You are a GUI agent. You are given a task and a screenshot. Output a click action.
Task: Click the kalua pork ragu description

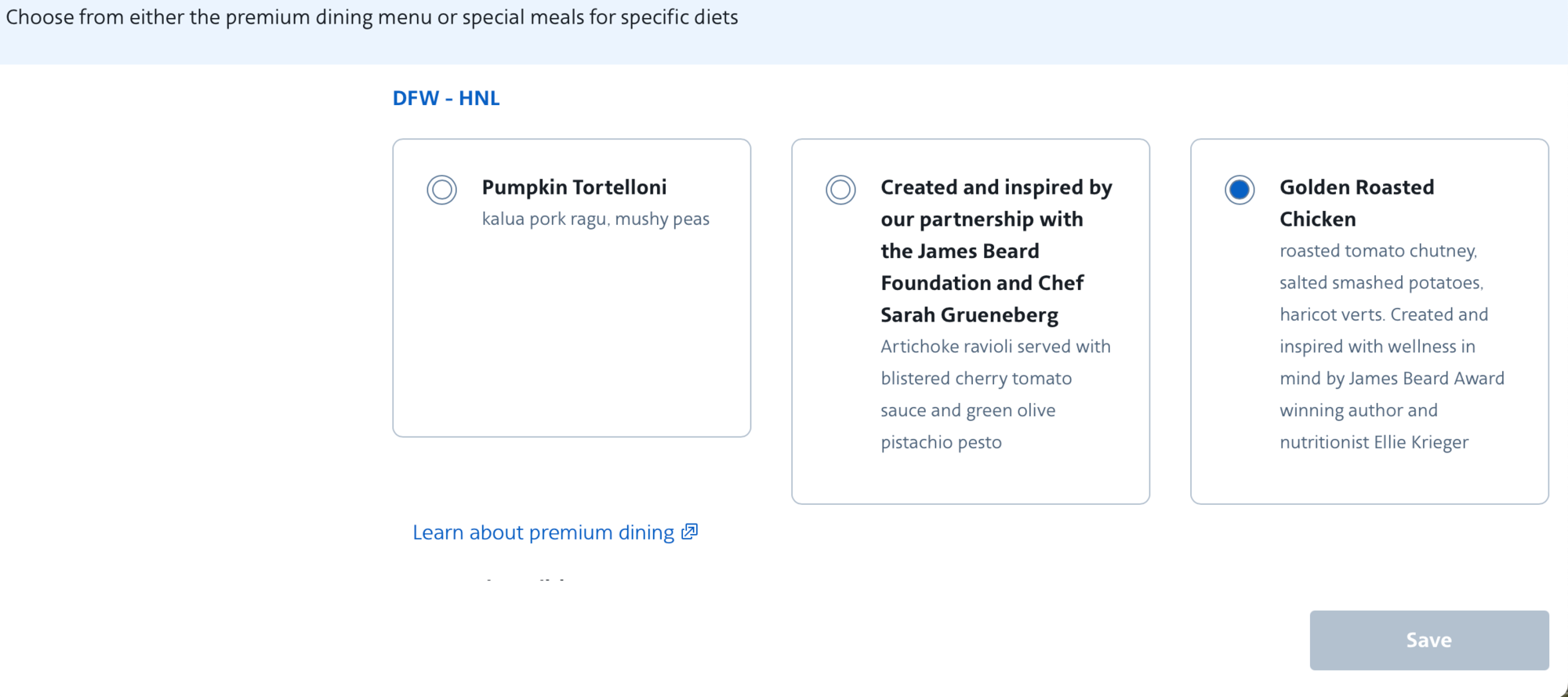tap(595, 219)
